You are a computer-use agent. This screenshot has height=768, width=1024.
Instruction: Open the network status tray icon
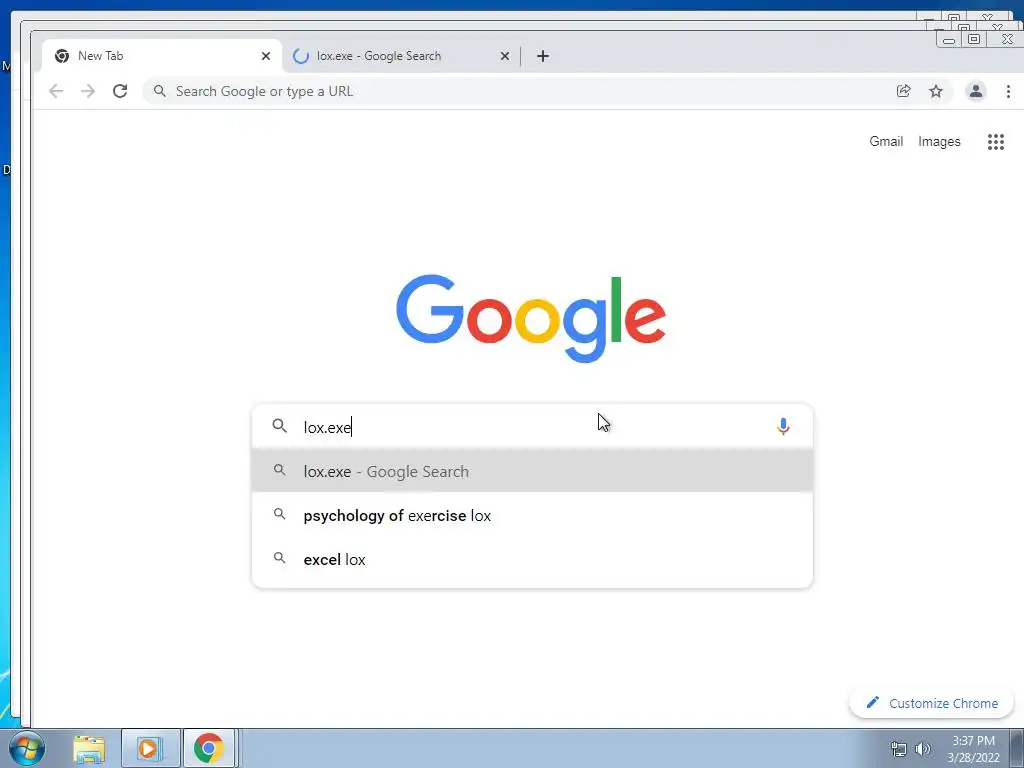tap(899, 749)
